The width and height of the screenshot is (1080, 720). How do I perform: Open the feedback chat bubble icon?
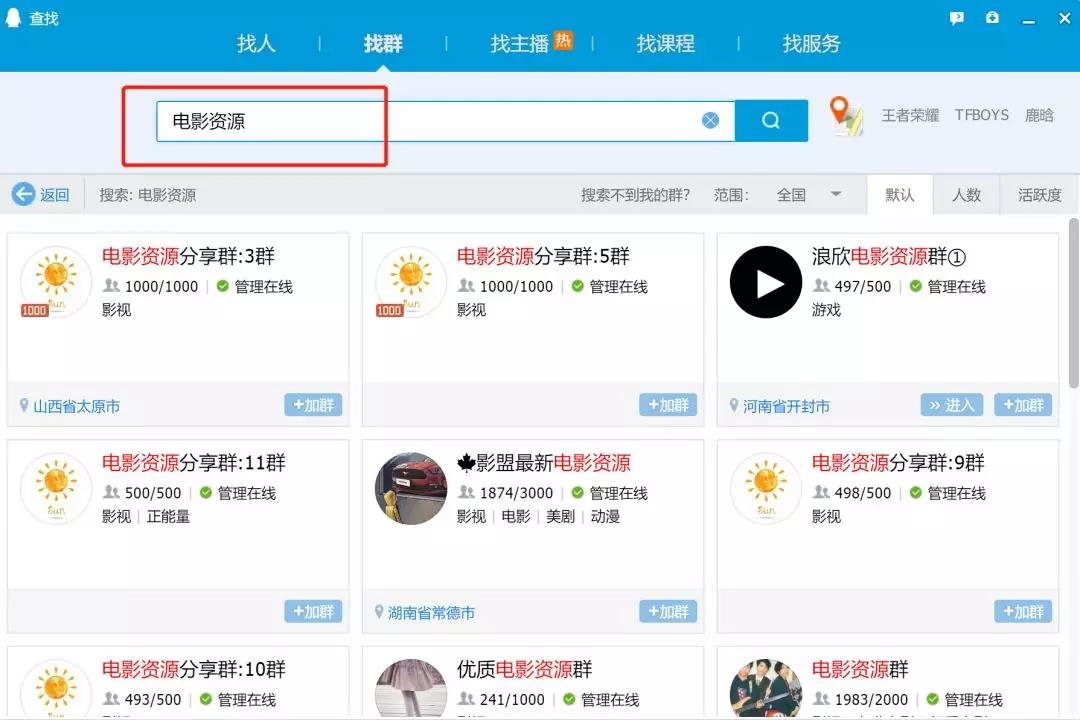point(957,18)
